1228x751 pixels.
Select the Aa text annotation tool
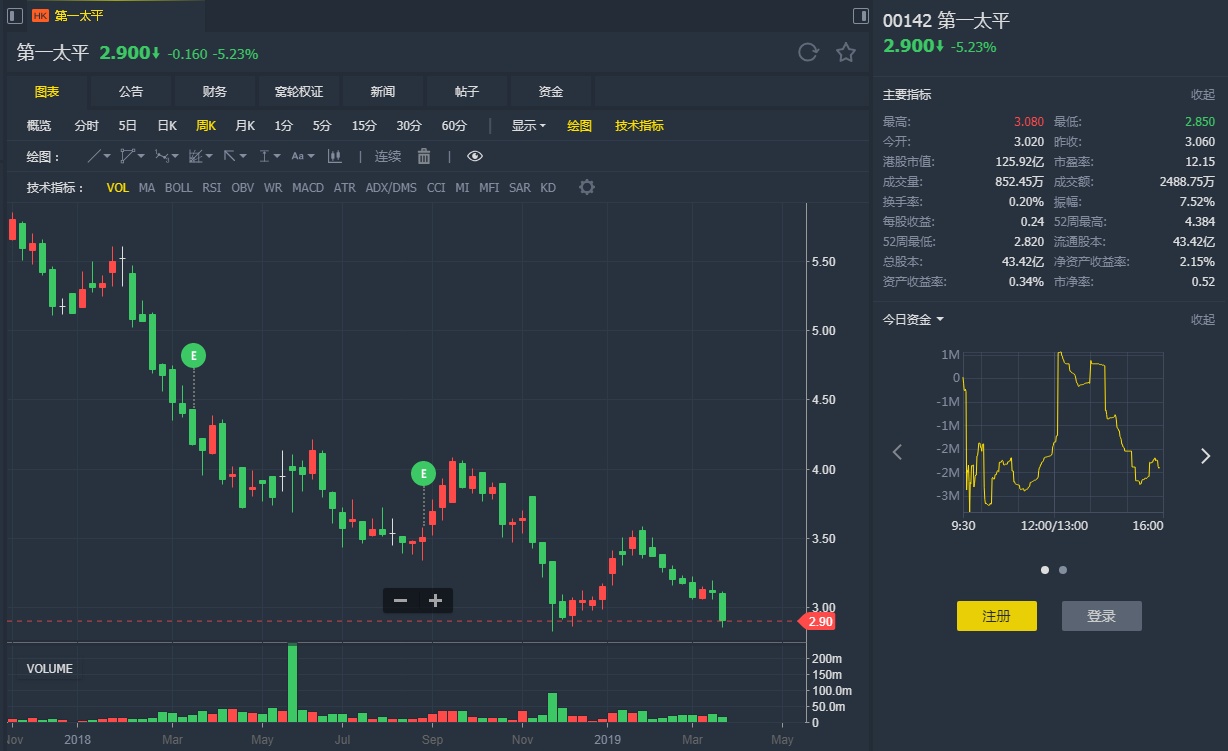coord(297,156)
